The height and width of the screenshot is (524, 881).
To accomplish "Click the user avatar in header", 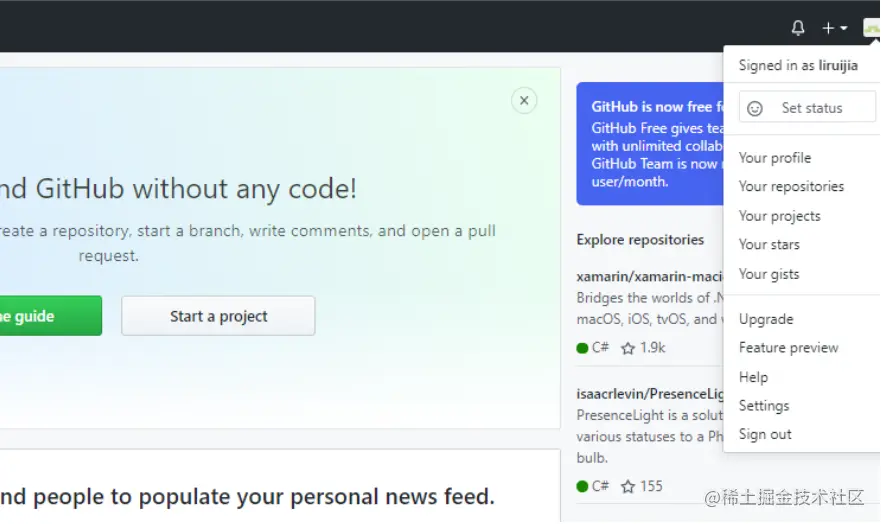I will (x=871, y=28).
